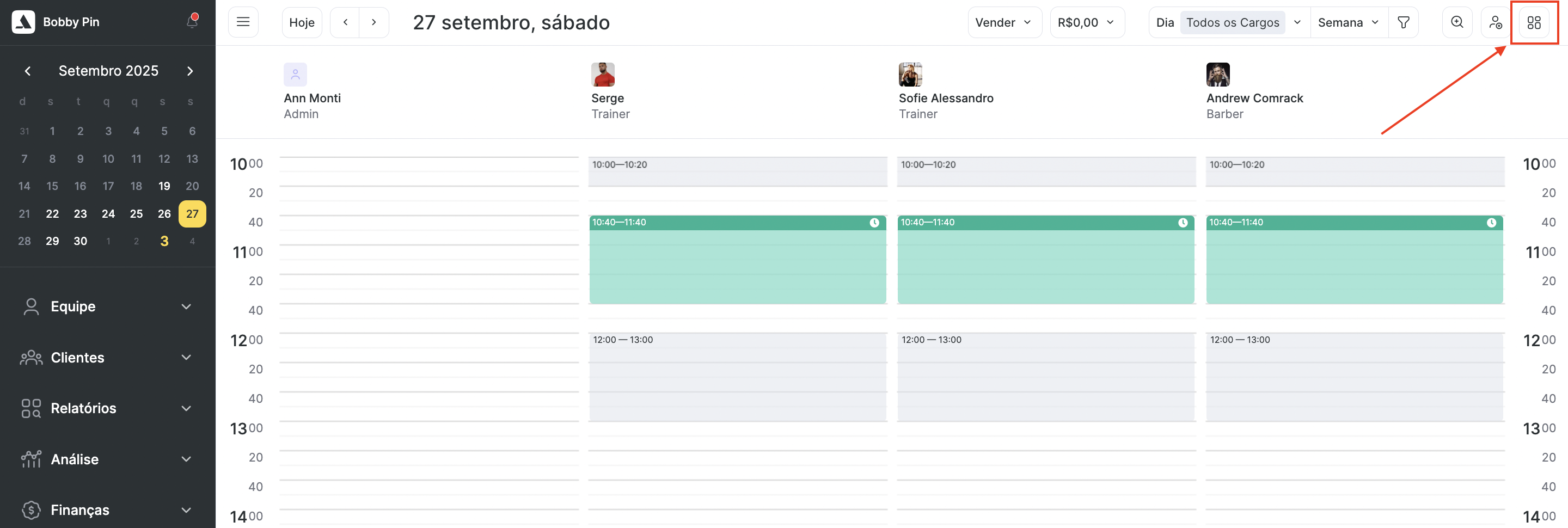Expand the Finanças sidebar section
Image resolution: width=1568 pixels, height=528 pixels.
pos(107,509)
